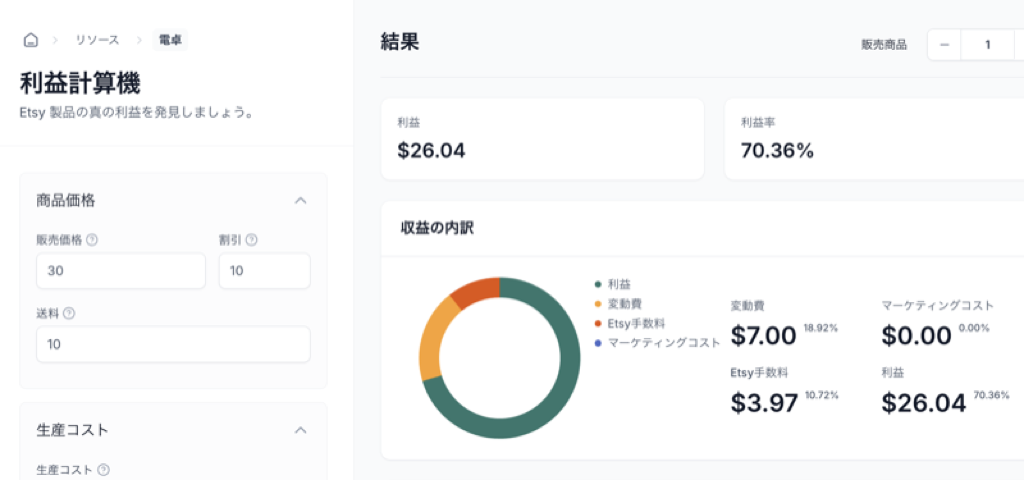
Task: Toggle 変動費 legend item in chart
Action: [x=624, y=303]
